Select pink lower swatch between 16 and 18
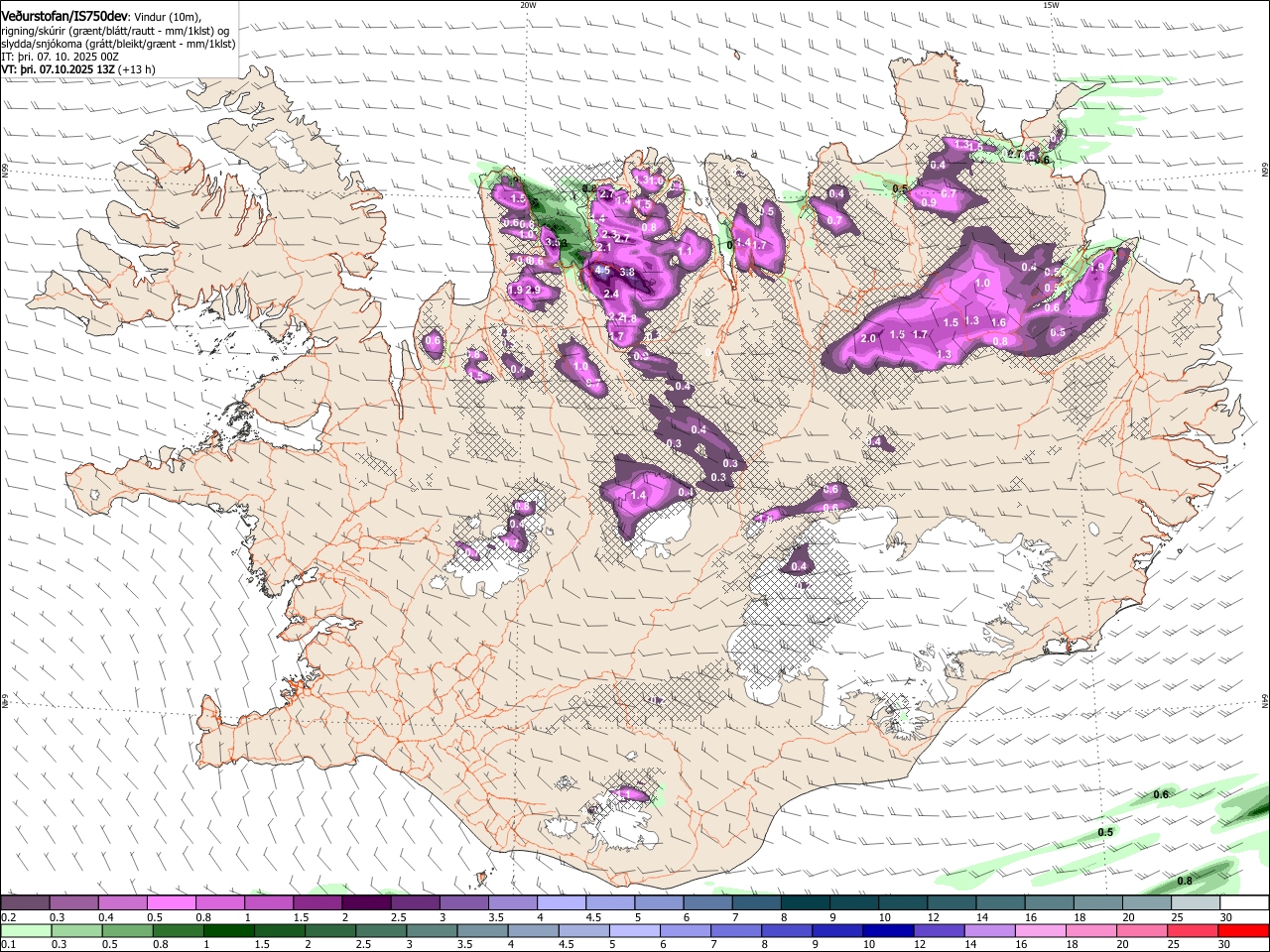Image resolution: width=1270 pixels, height=952 pixels. [1041, 930]
